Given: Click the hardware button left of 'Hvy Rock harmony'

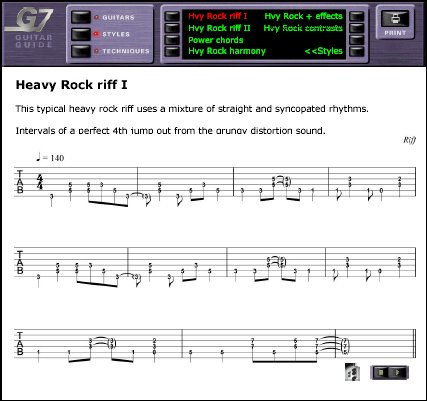Looking at the screenshot, I should pos(172,51).
